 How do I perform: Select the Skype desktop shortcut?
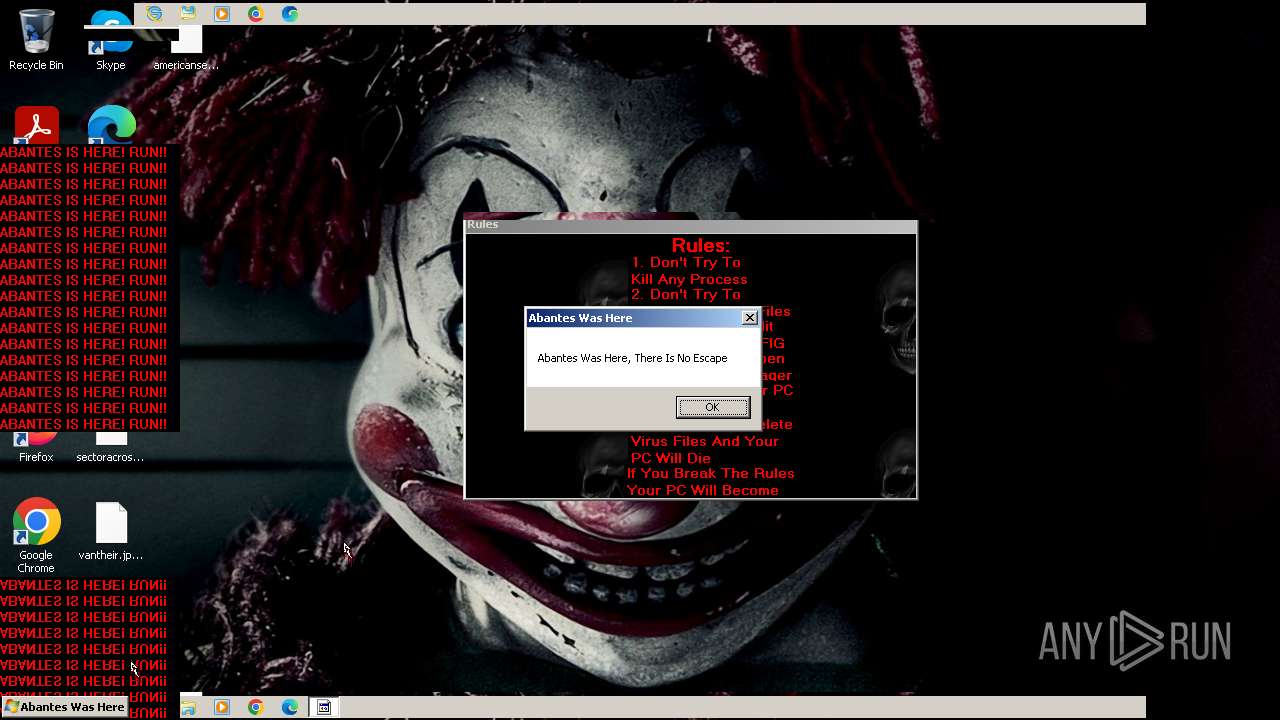click(111, 40)
